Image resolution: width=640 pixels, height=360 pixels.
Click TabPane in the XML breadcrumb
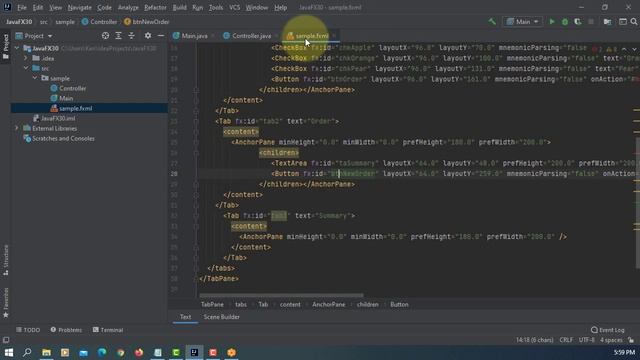tap(212, 304)
